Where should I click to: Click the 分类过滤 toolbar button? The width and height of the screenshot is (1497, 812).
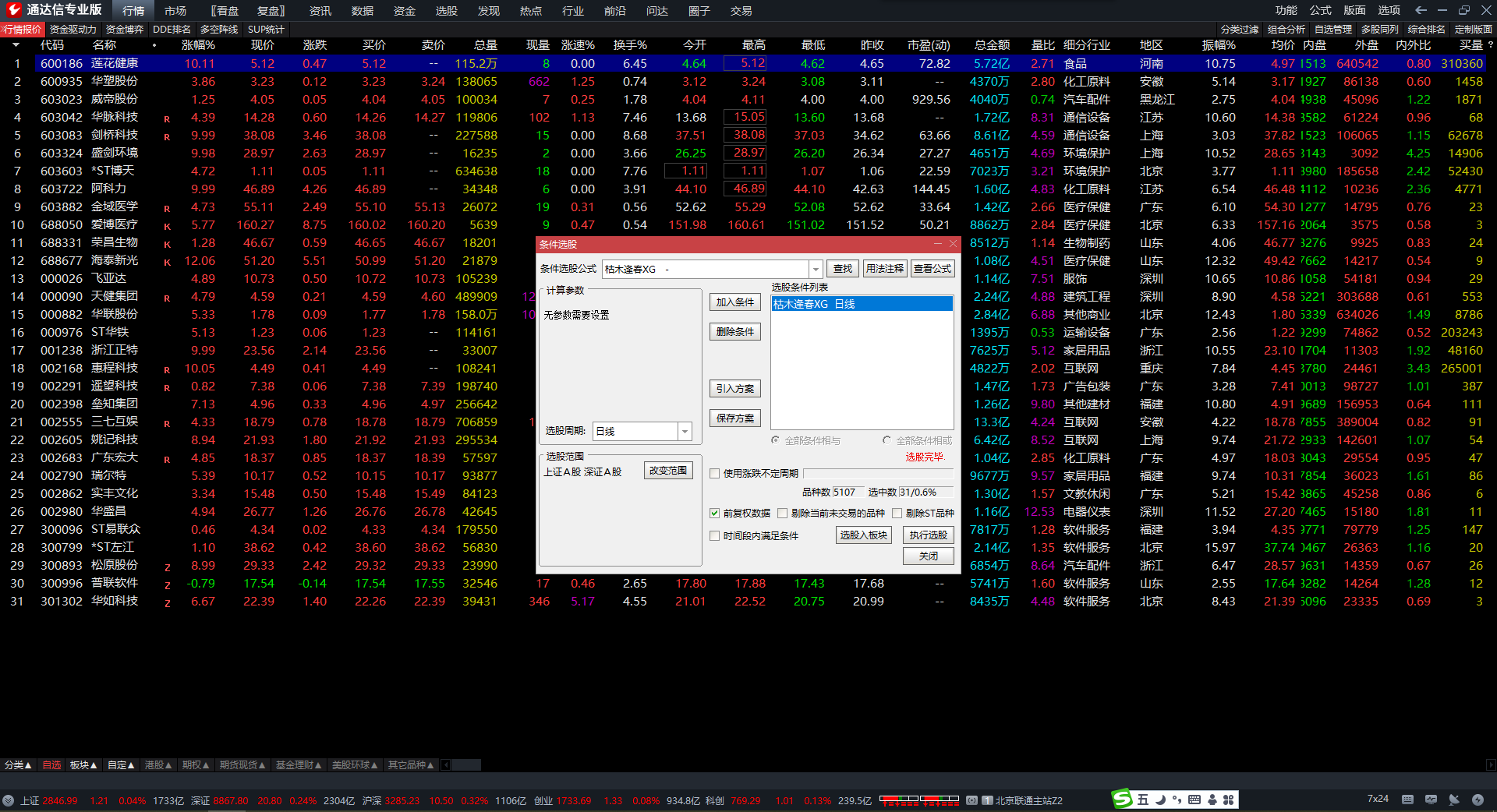[x=1240, y=29]
